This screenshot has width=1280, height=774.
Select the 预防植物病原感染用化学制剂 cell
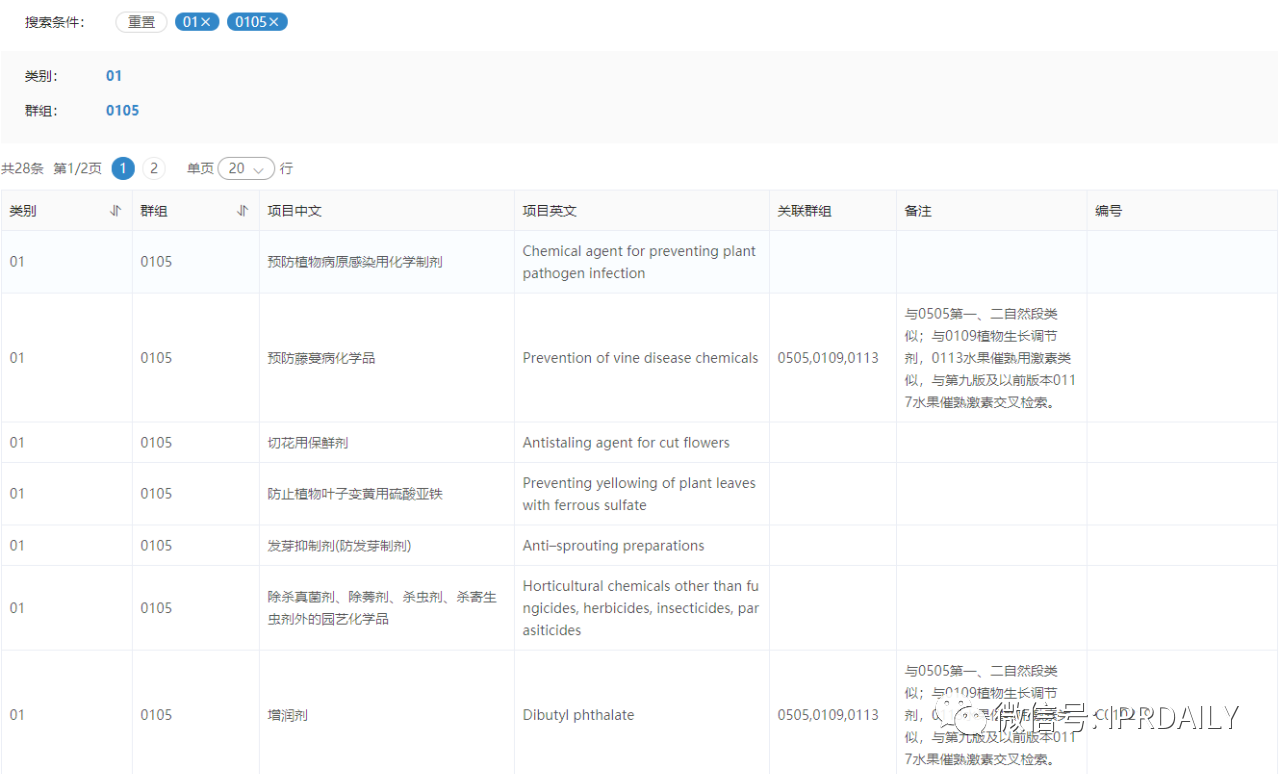coord(386,262)
